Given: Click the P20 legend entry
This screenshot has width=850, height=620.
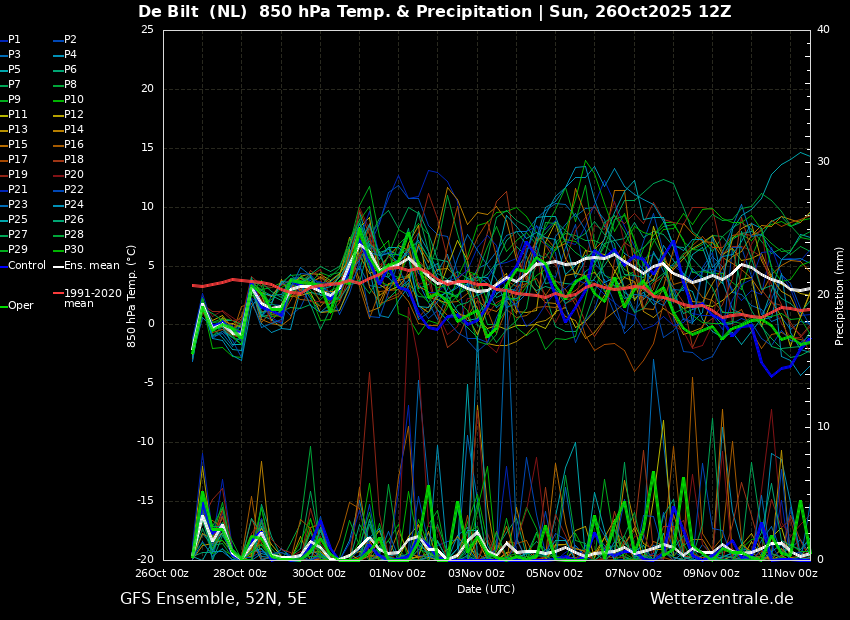Looking at the screenshot, I should click(68, 174).
